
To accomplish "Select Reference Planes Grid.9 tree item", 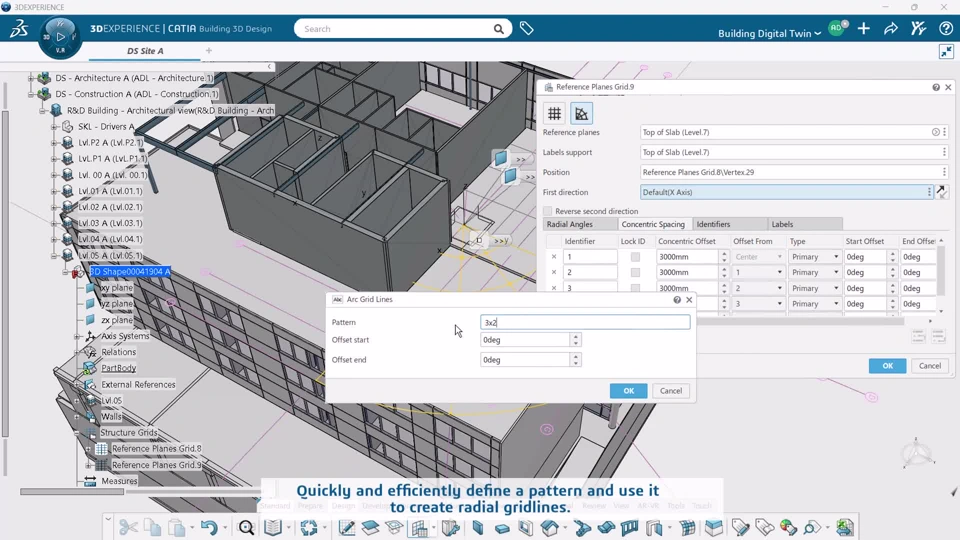I will [x=157, y=465].
